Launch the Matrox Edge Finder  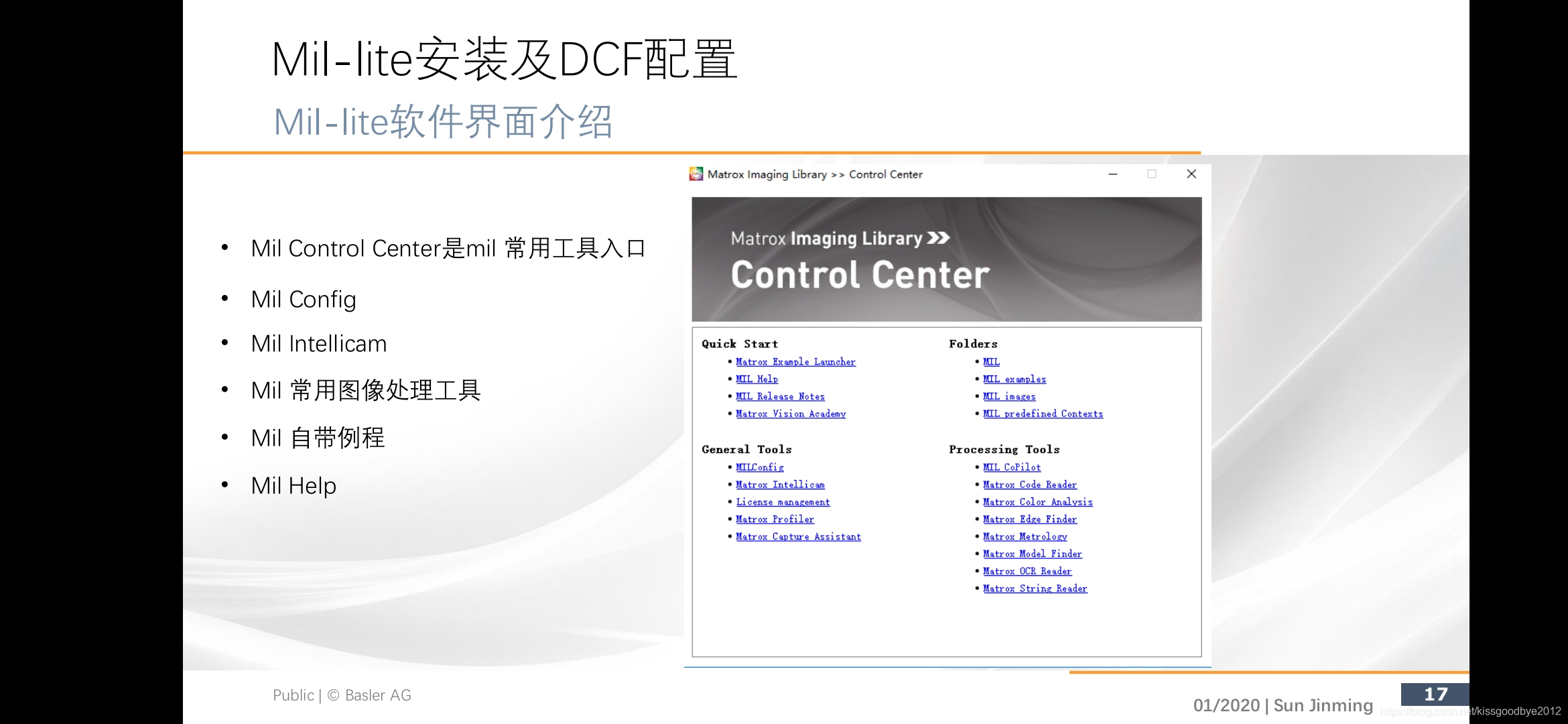pyautogui.click(x=1030, y=519)
